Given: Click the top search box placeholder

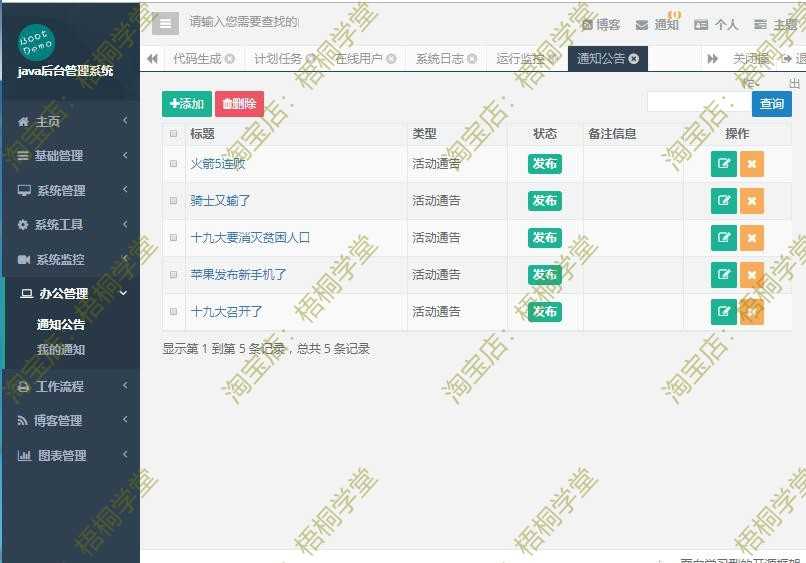Looking at the screenshot, I should [244, 22].
